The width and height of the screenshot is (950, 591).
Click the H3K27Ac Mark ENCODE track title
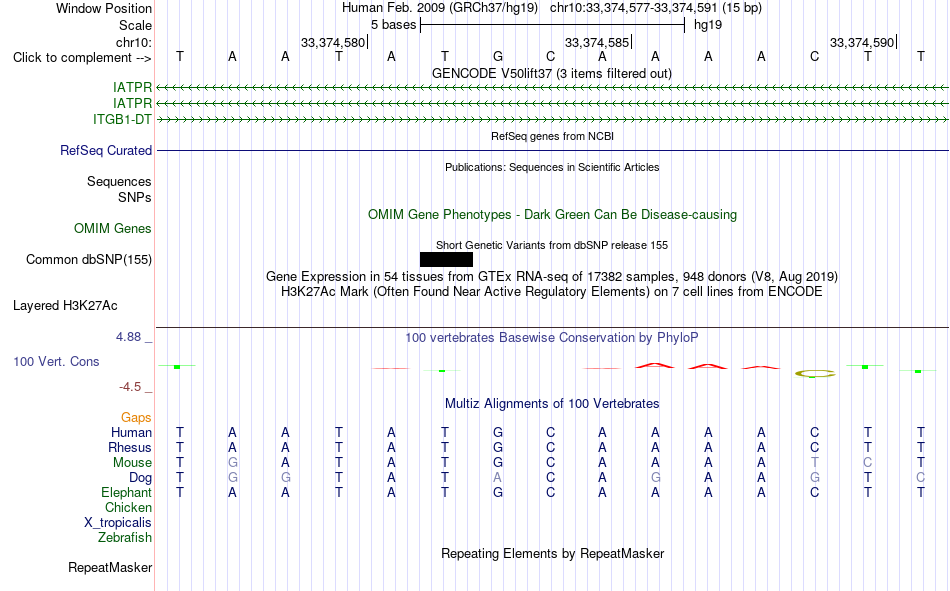click(x=552, y=292)
